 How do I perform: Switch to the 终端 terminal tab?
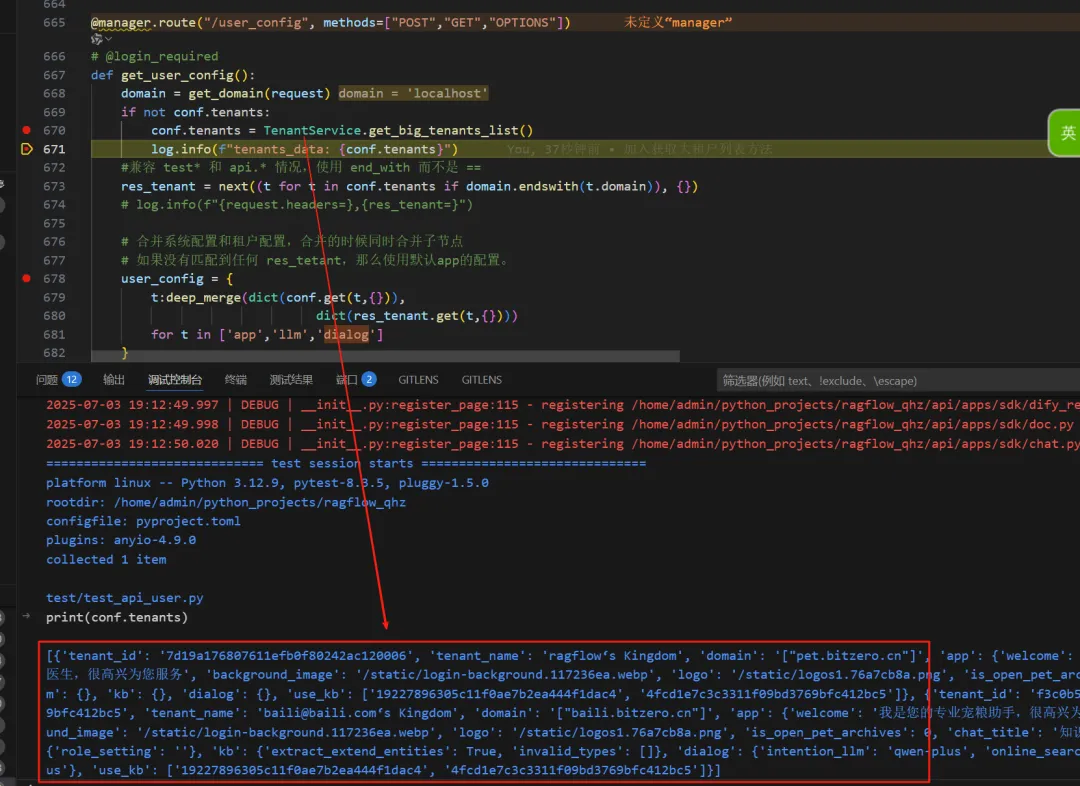tap(236, 380)
